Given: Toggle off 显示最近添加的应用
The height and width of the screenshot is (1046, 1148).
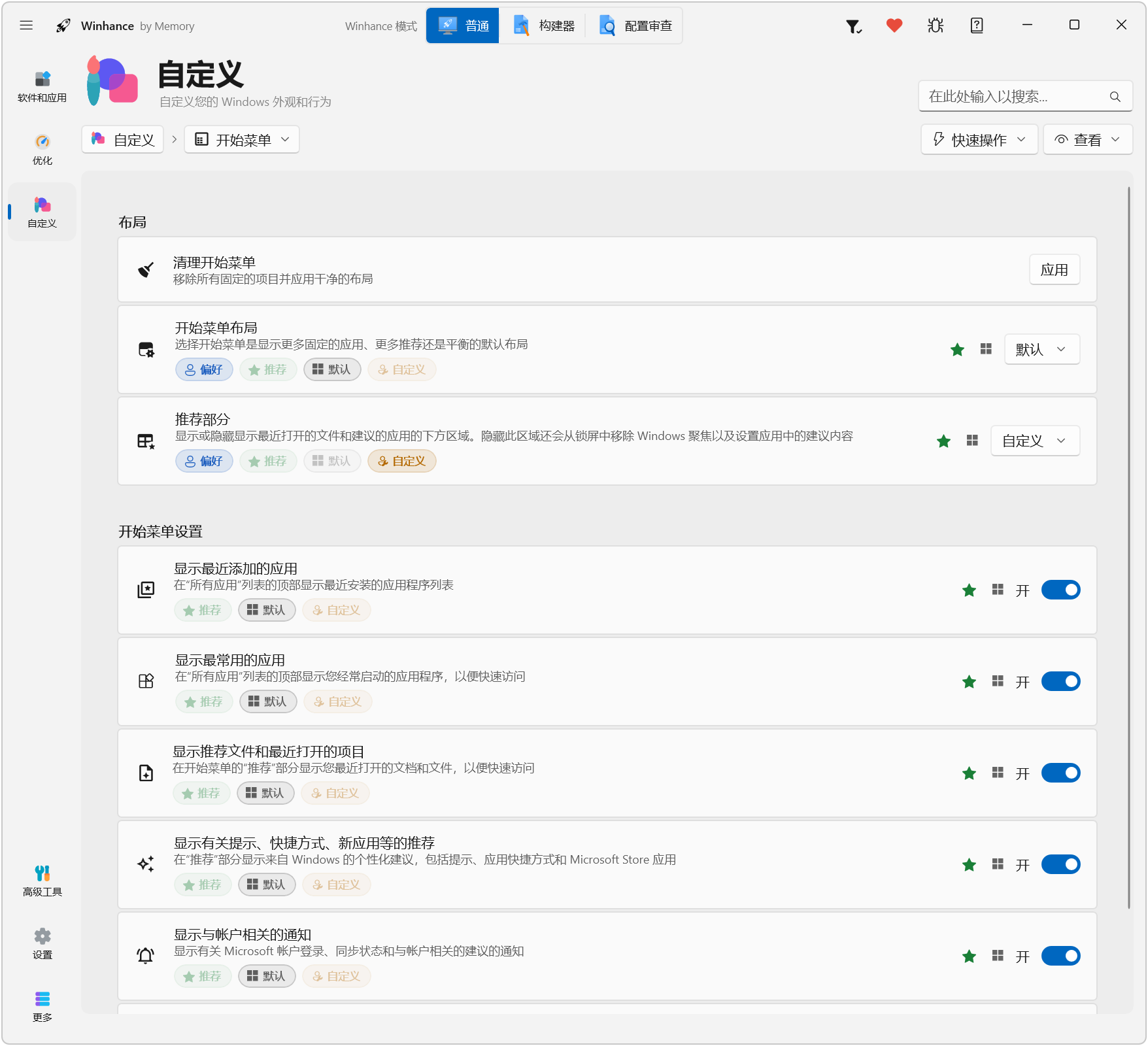Looking at the screenshot, I should 1060,590.
